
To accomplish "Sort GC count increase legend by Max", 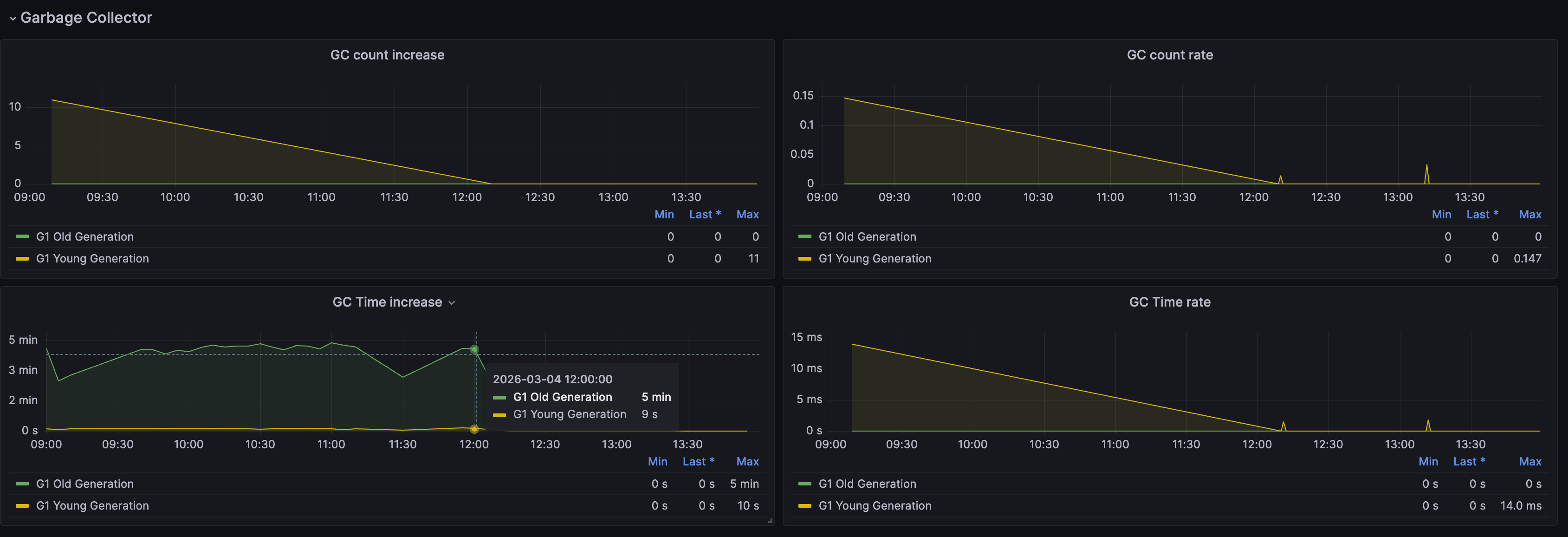I will tap(747, 214).
